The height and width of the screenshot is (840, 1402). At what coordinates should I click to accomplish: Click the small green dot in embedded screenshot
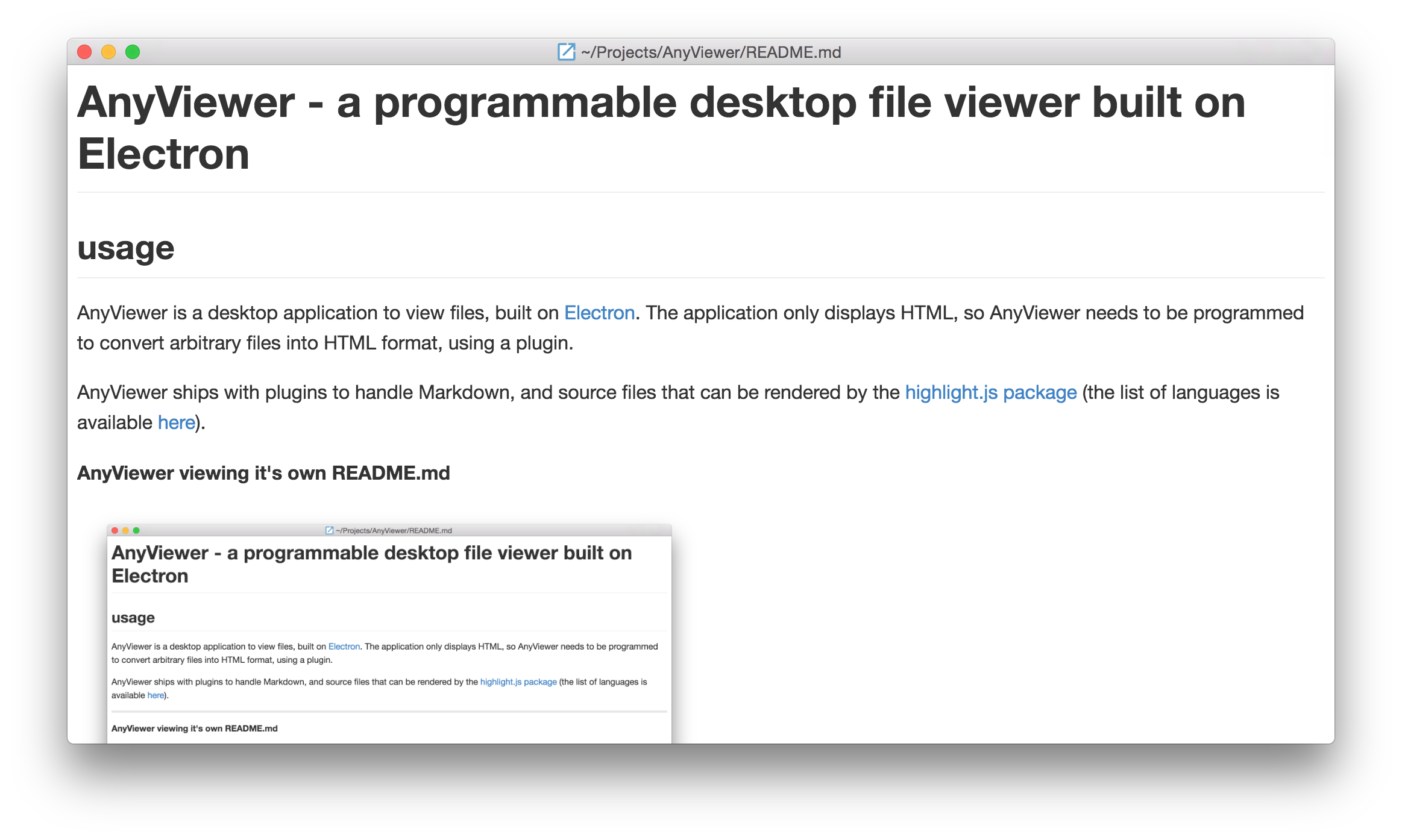tap(136, 530)
